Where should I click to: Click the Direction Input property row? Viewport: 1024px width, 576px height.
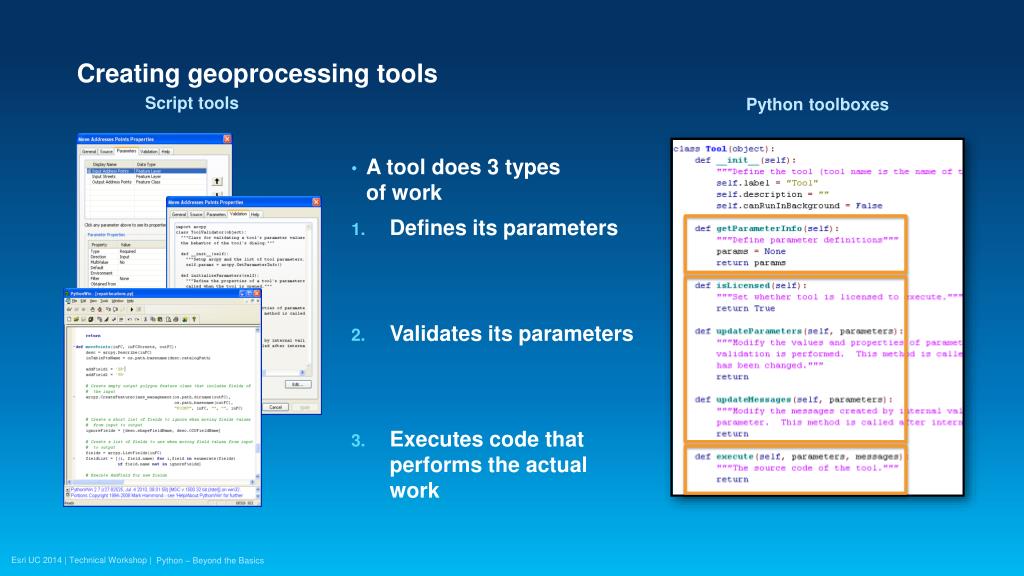(126, 257)
